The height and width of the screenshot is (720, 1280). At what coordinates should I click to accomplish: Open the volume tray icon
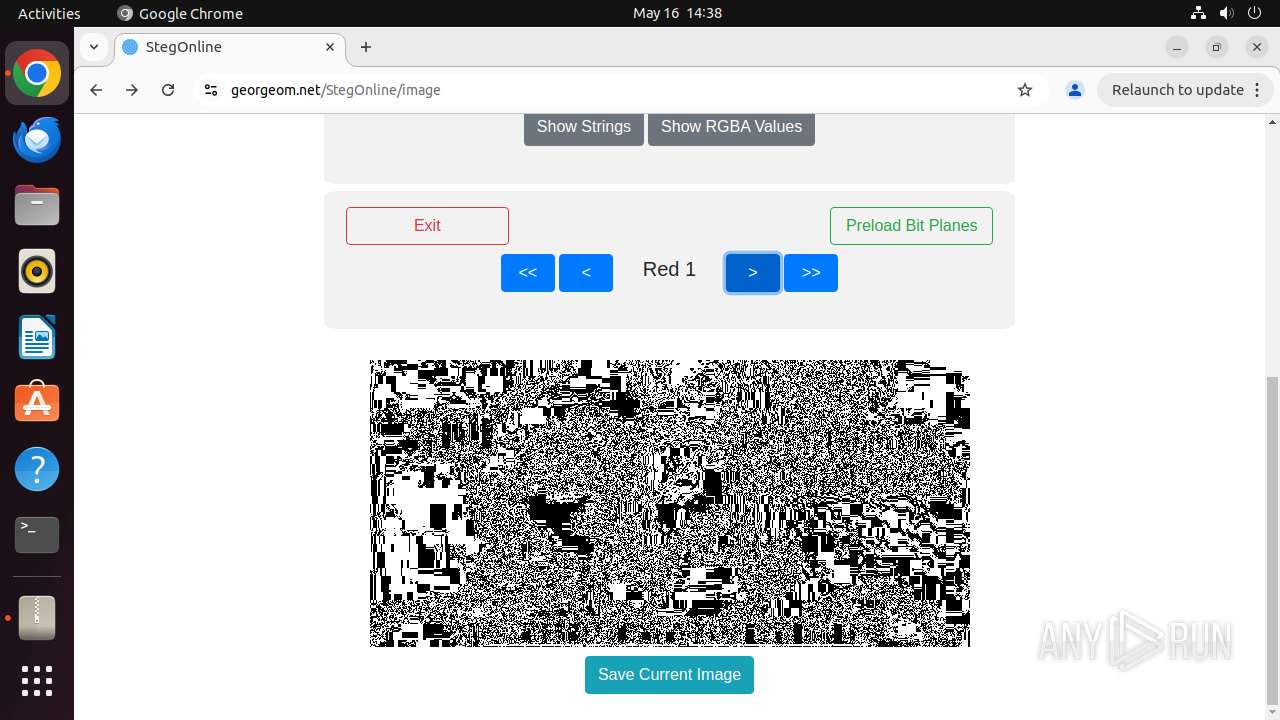[x=1227, y=13]
